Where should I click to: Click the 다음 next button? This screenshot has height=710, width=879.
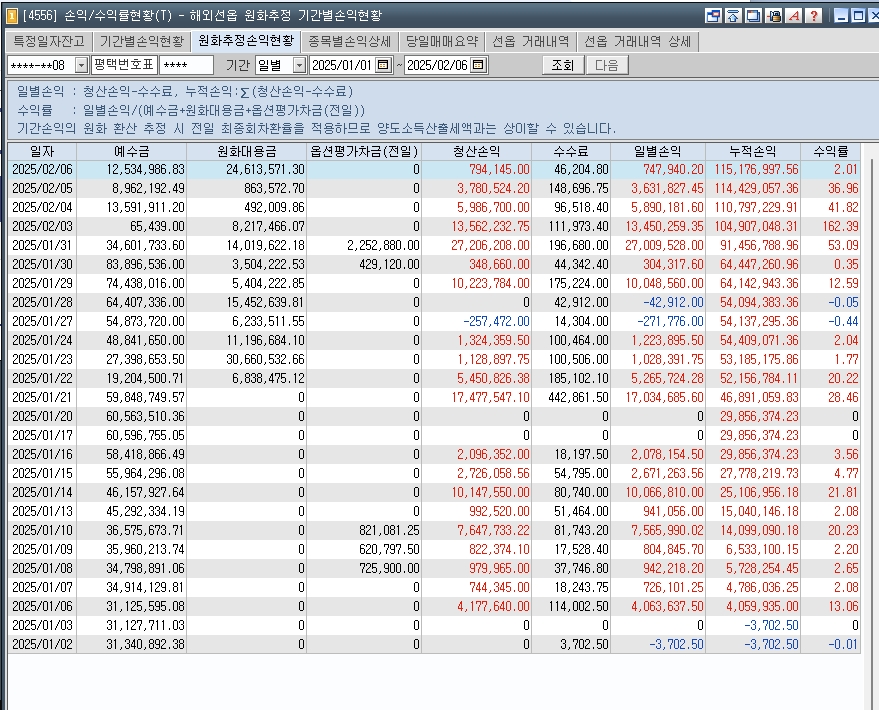click(x=607, y=66)
